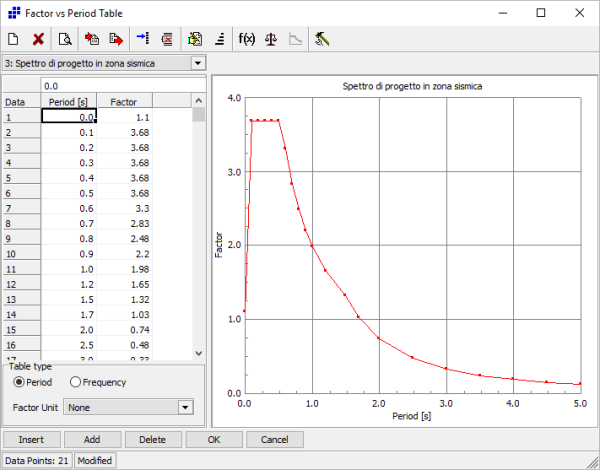Click the import data toolbar icon
Image resolution: width=600 pixels, height=470 pixels.
[x=93, y=40]
